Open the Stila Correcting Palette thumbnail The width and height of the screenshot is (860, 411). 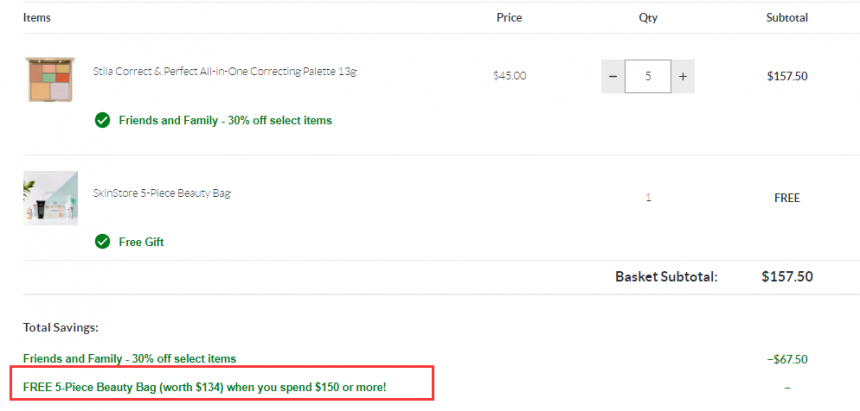50,79
